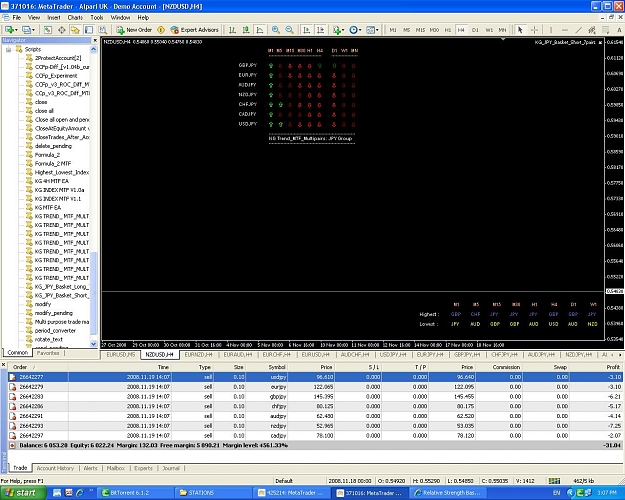Launch the Strategy Tester icon

pyautogui.click(x=102, y=30)
